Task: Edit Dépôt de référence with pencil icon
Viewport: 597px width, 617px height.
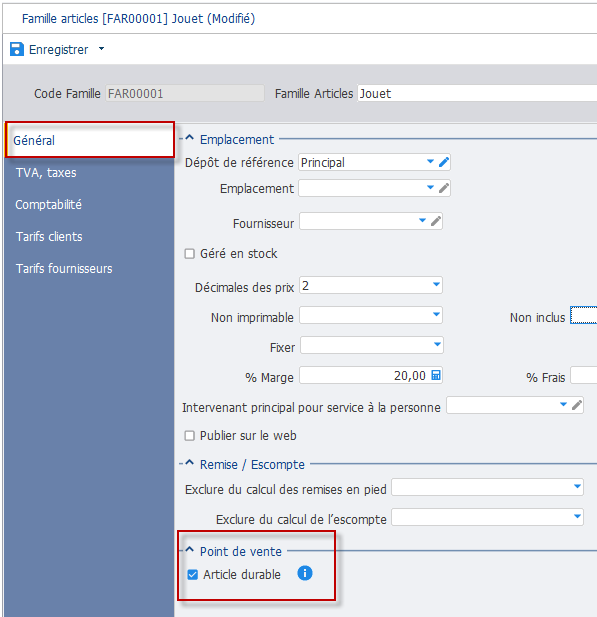Action: [444, 162]
